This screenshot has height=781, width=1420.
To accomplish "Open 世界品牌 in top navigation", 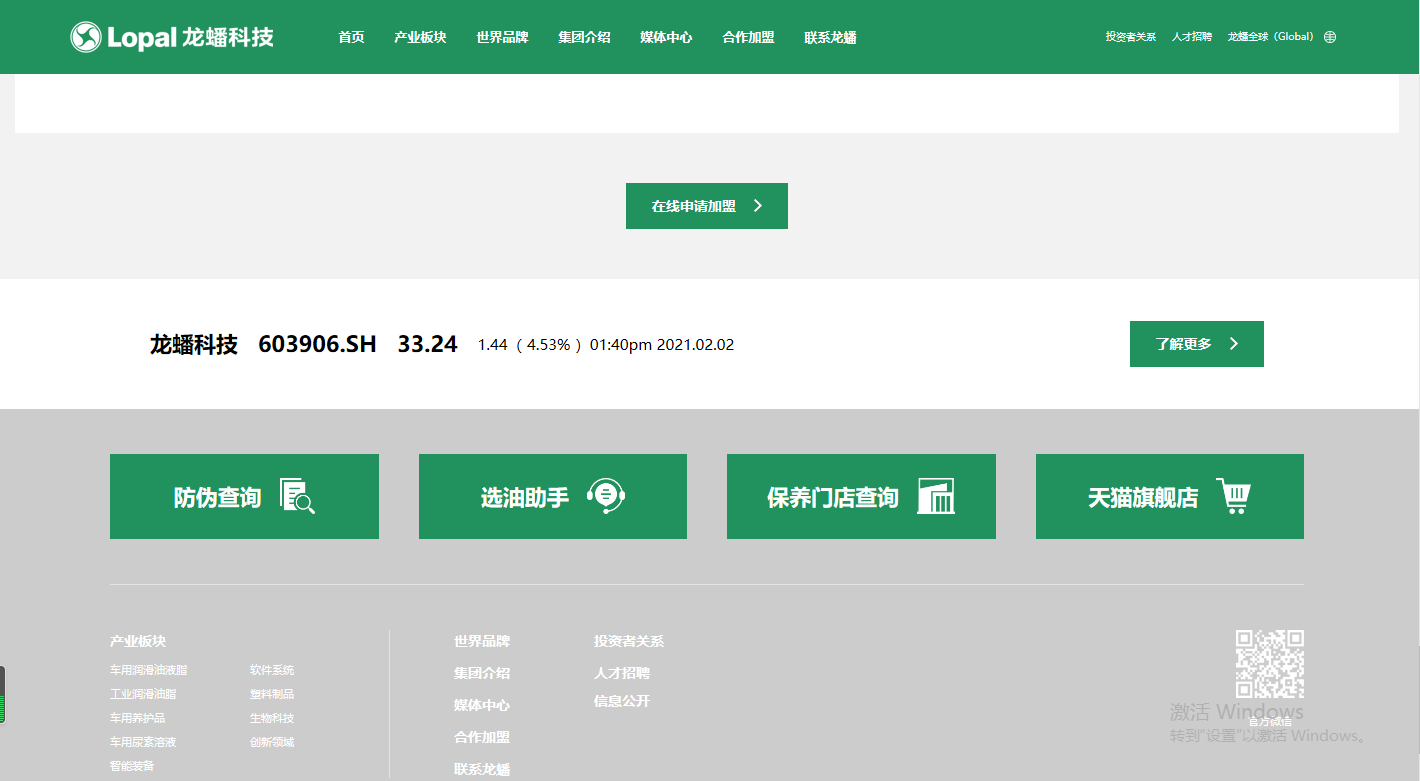I will point(502,37).
